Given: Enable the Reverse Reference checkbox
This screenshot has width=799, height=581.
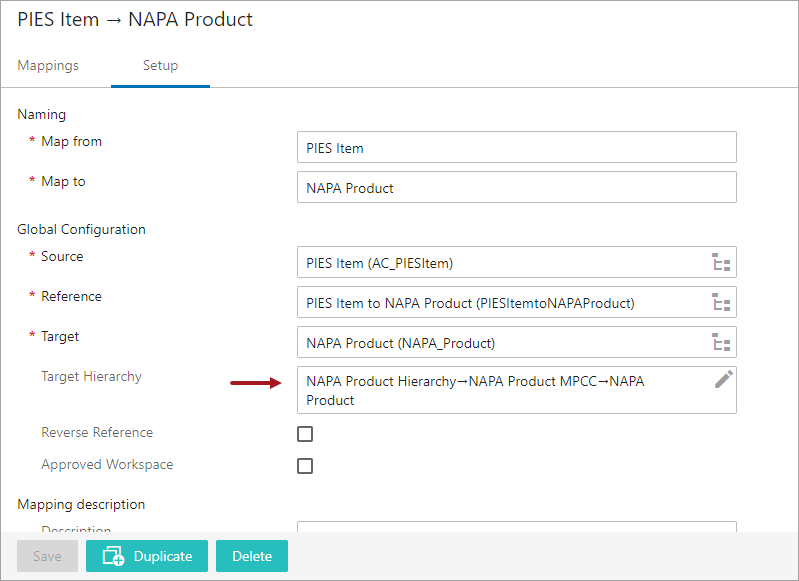Looking at the screenshot, I should (305, 434).
